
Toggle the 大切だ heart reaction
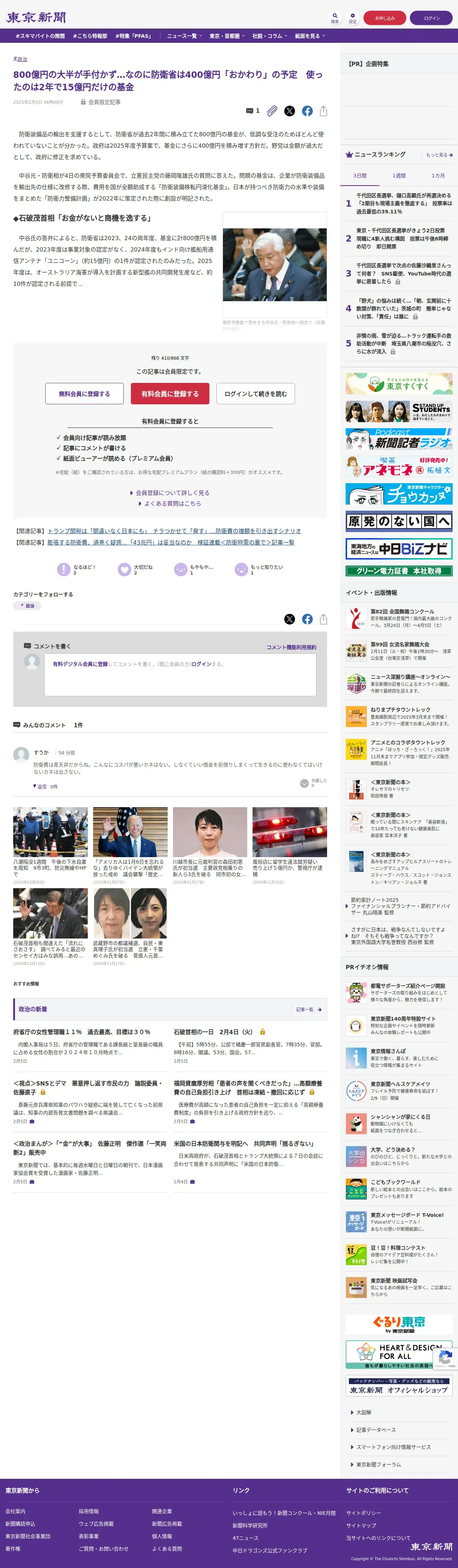(124, 569)
